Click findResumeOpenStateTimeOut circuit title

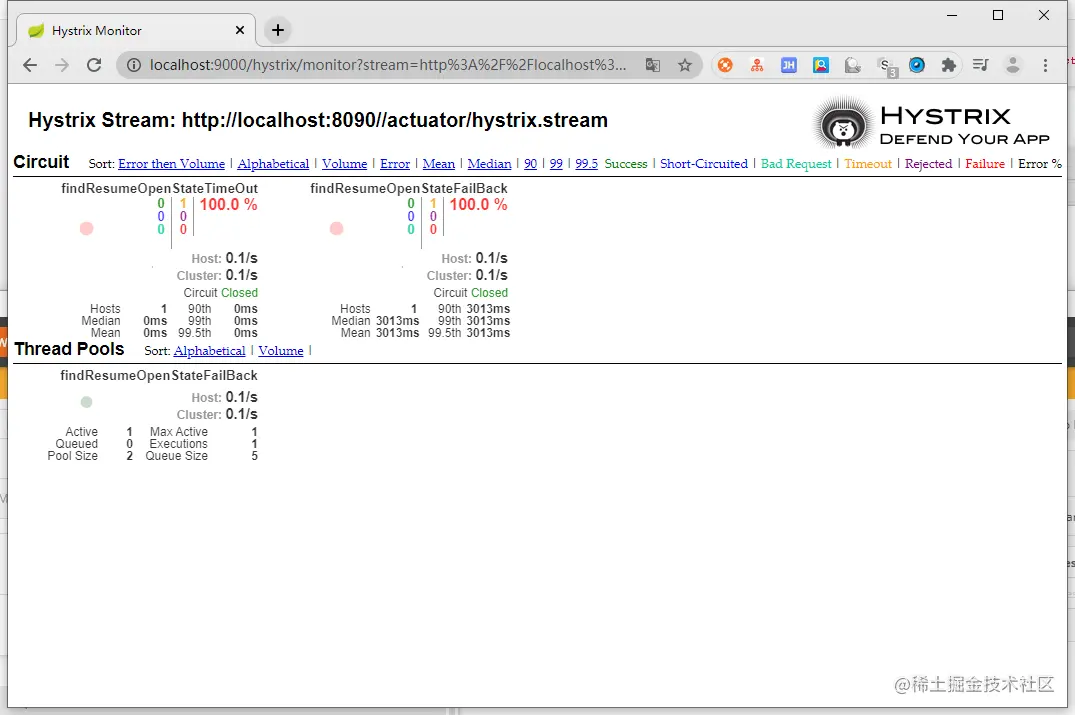(x=160, y=188)
